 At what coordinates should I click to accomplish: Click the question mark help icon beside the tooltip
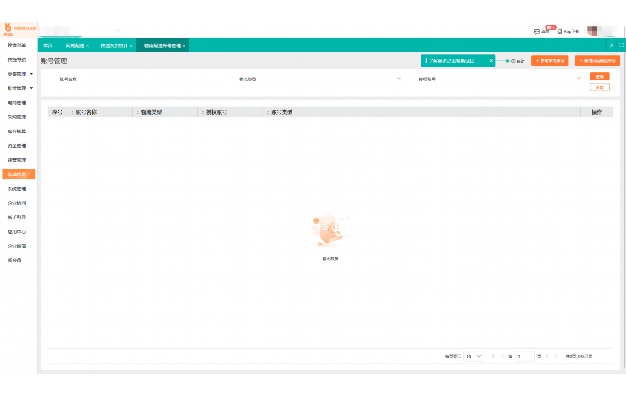[x=513, y=61]
